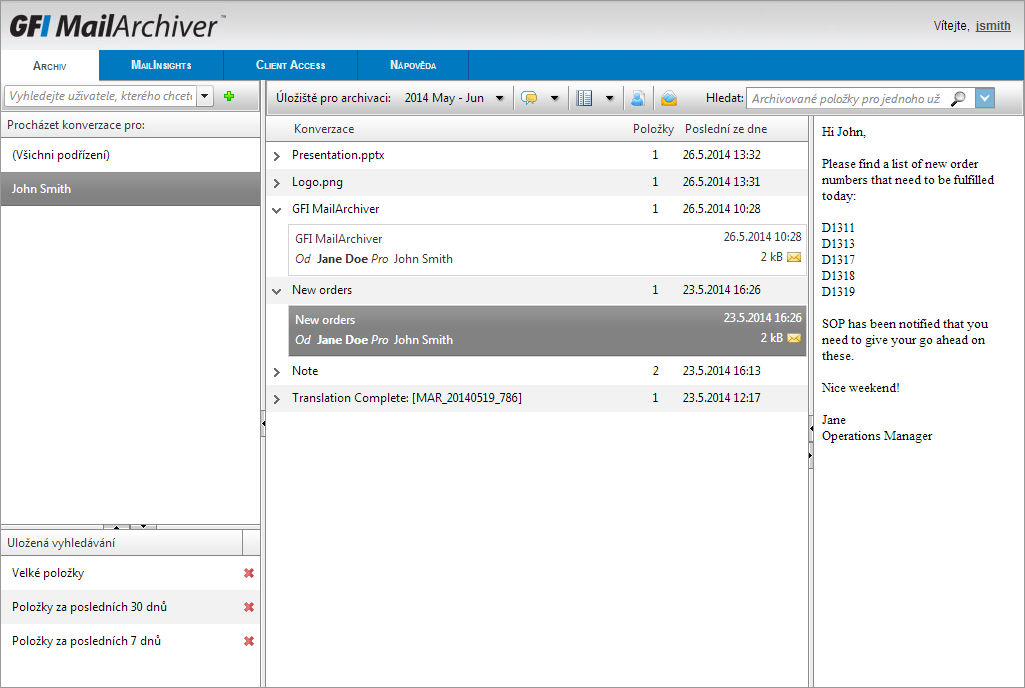
Task: Click Presentation.pptx date 26.5.2014 13:32
Action: pos(722,155)
